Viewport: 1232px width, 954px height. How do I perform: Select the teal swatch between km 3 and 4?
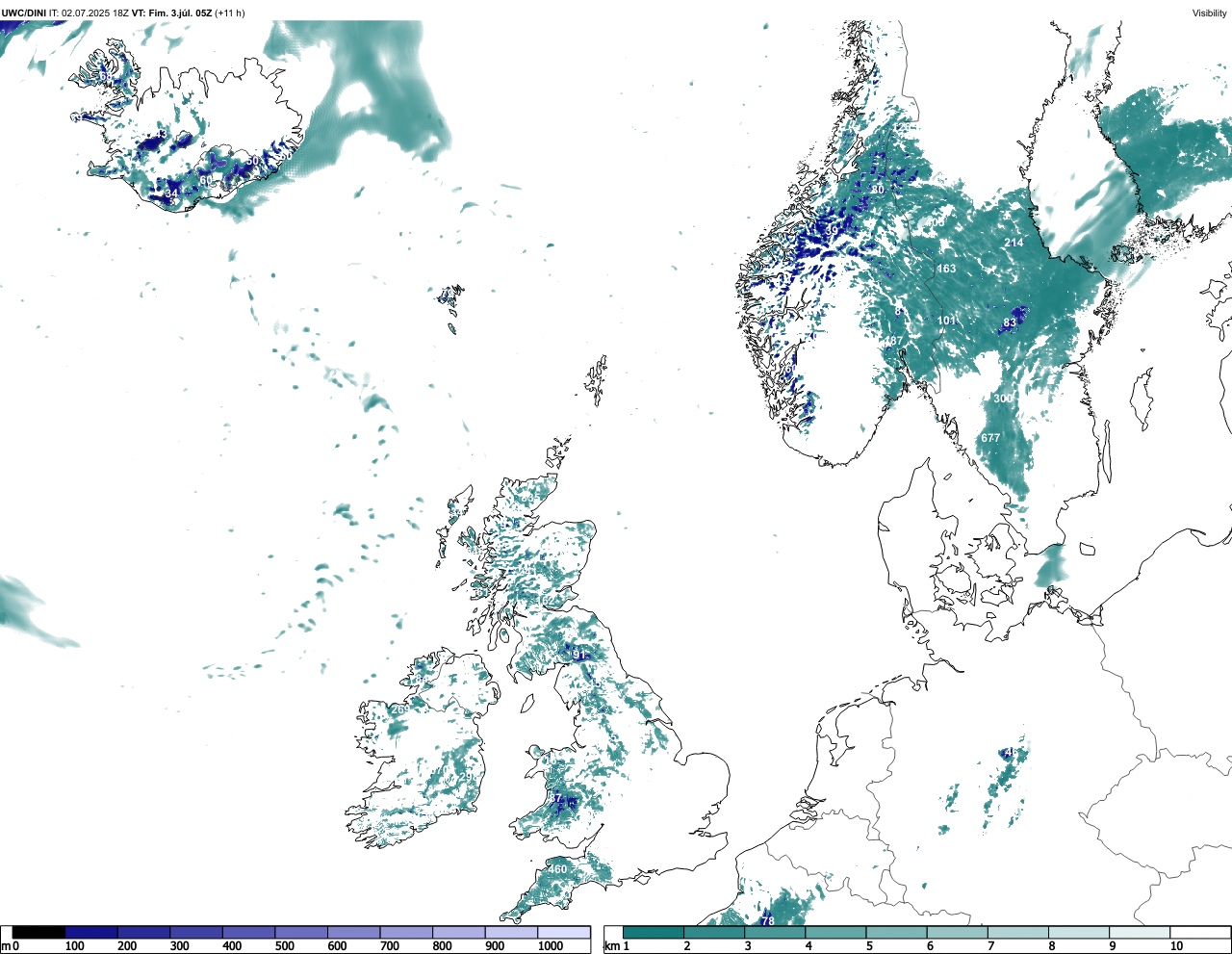pyautogui.click(x=775, y=932)
